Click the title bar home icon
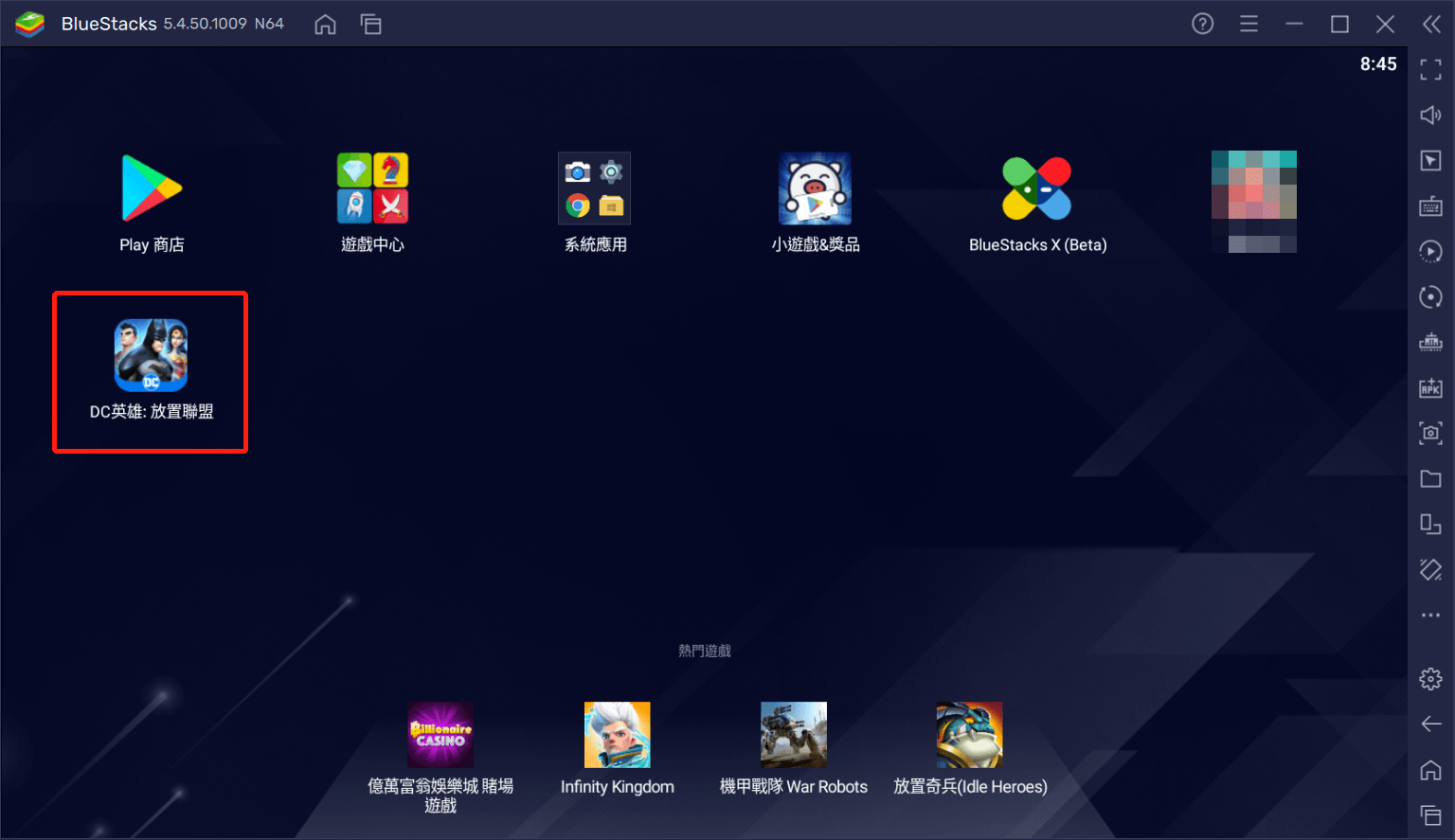 325,25
